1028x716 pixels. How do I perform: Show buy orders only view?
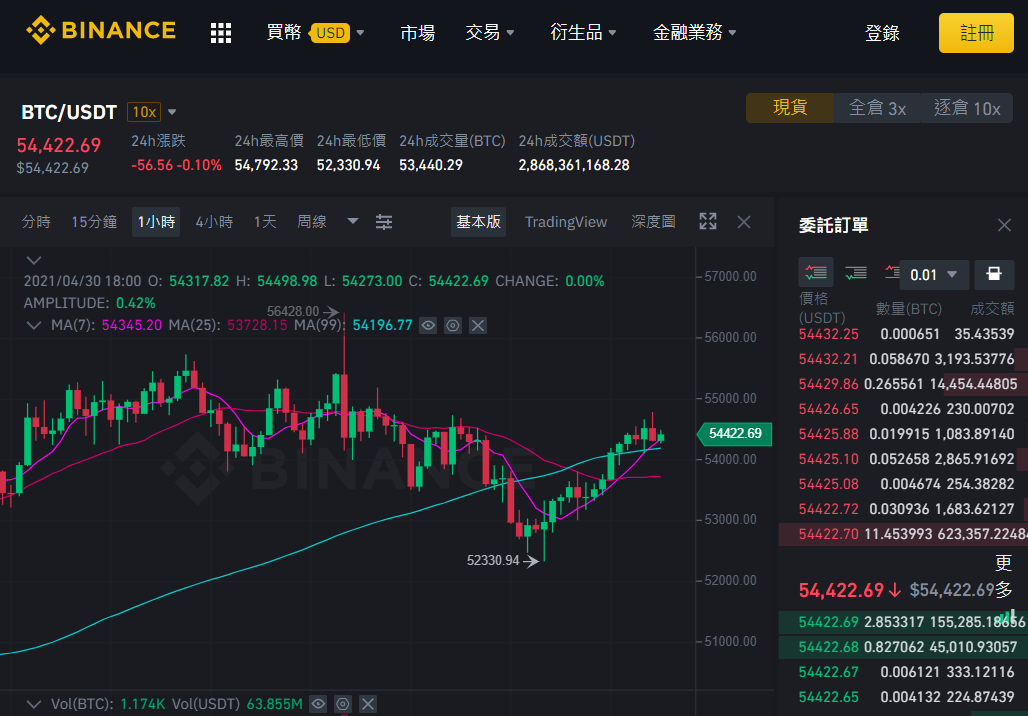pos(856,273)
